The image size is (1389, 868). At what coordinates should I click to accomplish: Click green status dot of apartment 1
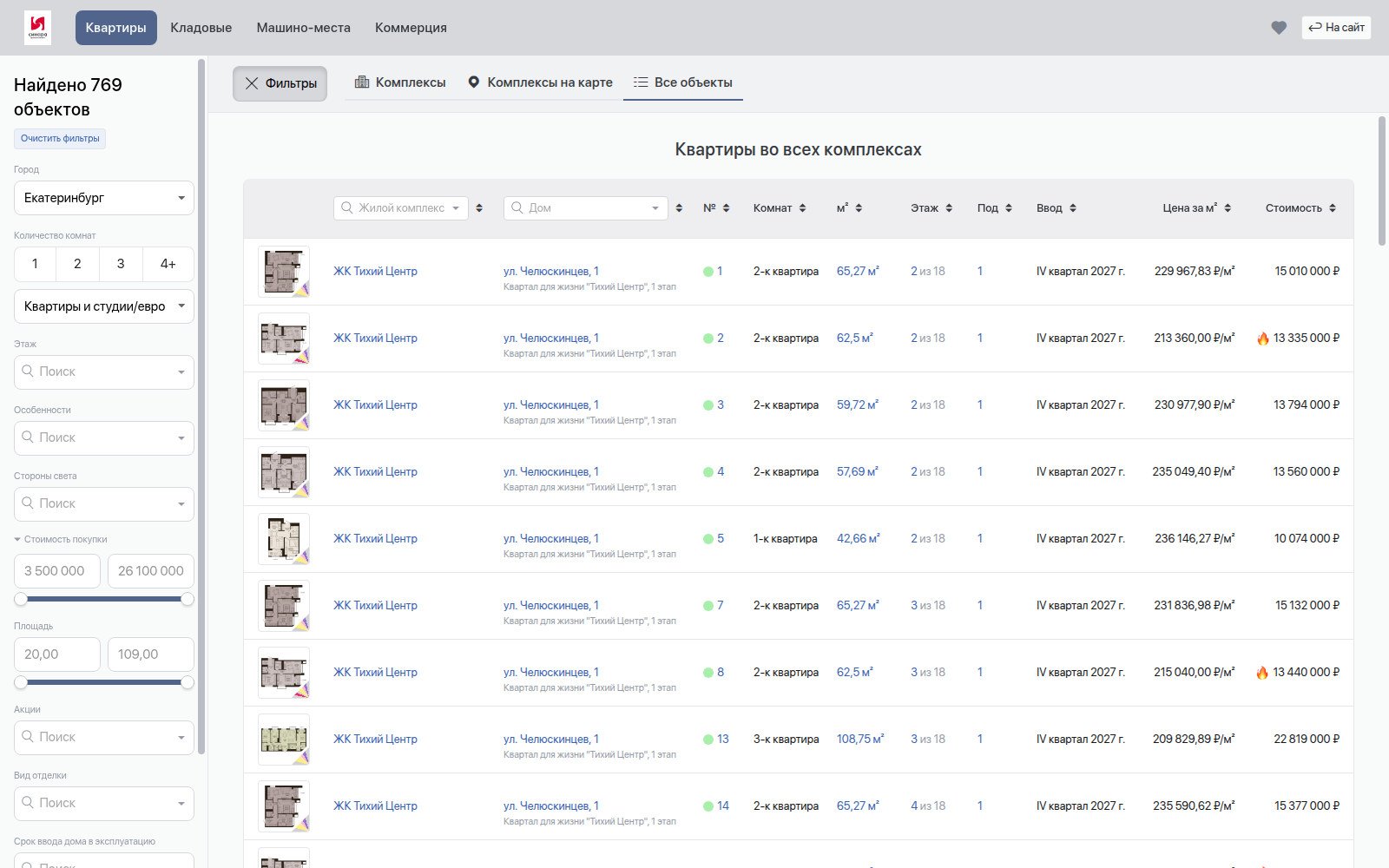708,272
